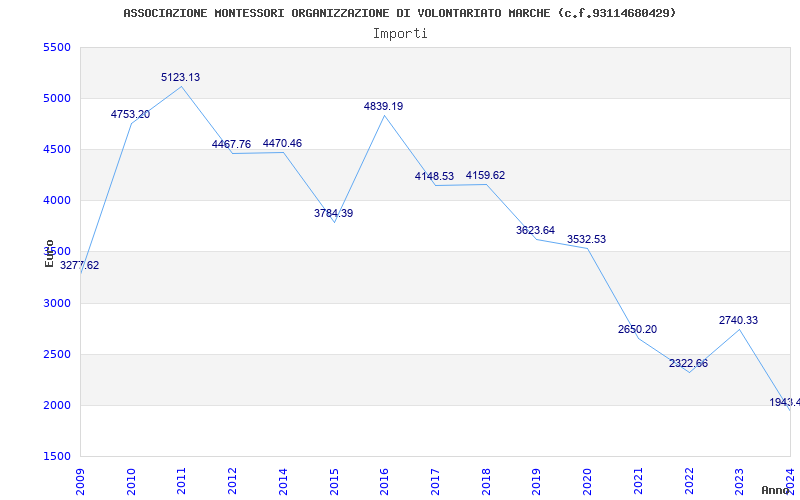
Task: Click the 2020 year tick label
Action: click(x=587, y=481)
